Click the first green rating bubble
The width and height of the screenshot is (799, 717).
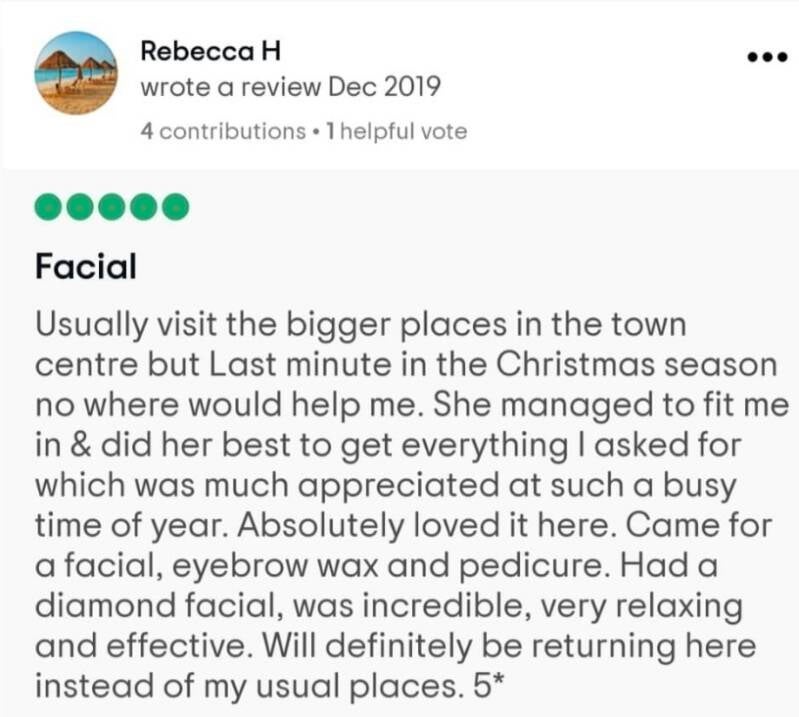point(48,206)
